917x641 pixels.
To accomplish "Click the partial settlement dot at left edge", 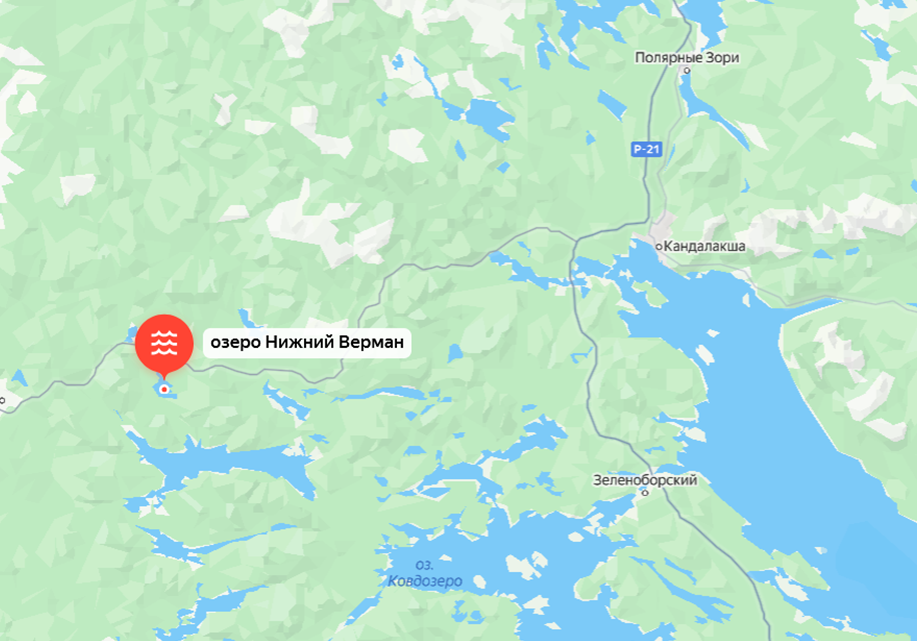I will 2,400.
